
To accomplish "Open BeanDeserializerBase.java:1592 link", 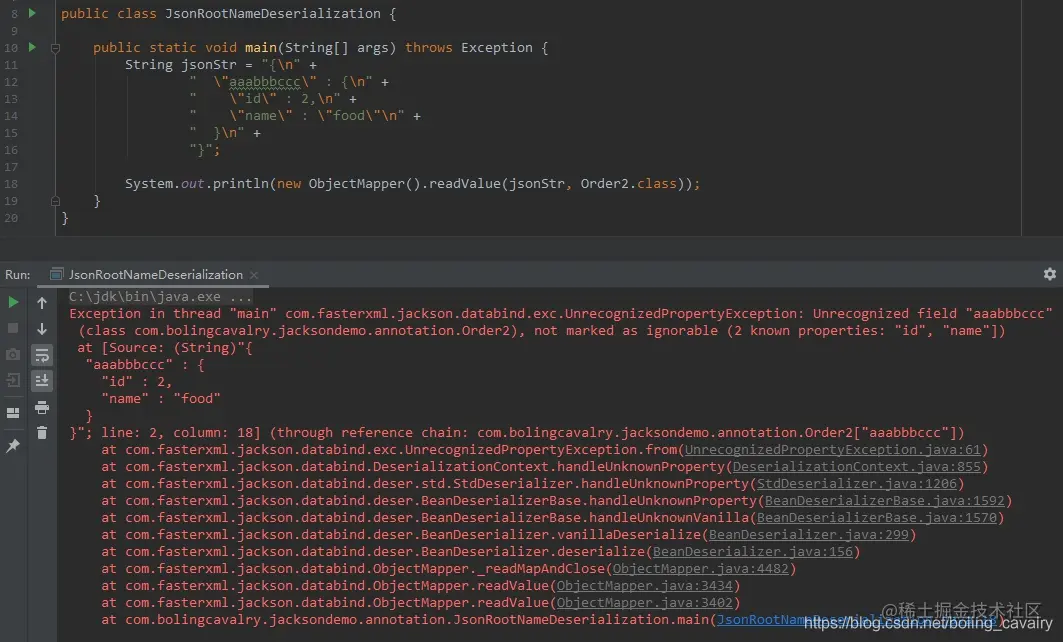I will point(884,500).
